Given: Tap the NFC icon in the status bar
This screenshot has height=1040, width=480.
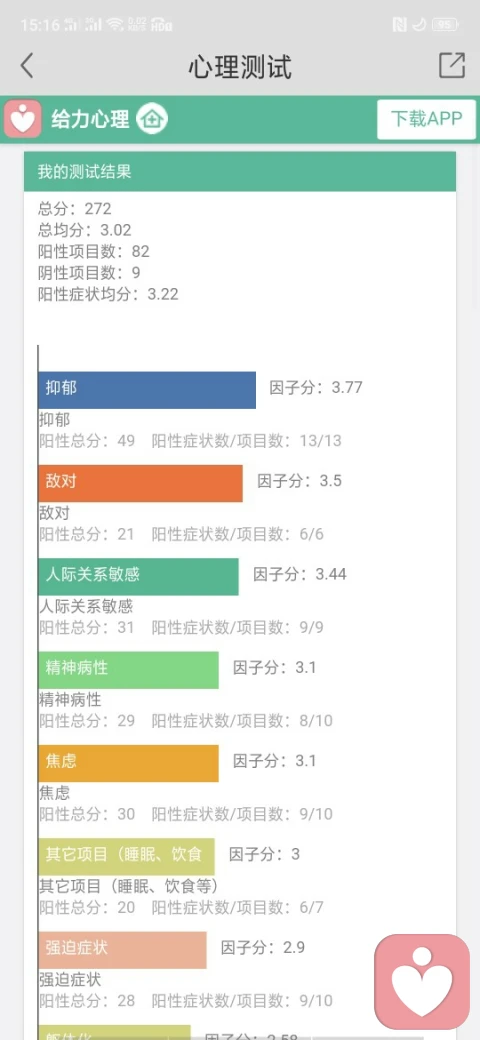Looking at the screenshot, I should click(399, 25).
